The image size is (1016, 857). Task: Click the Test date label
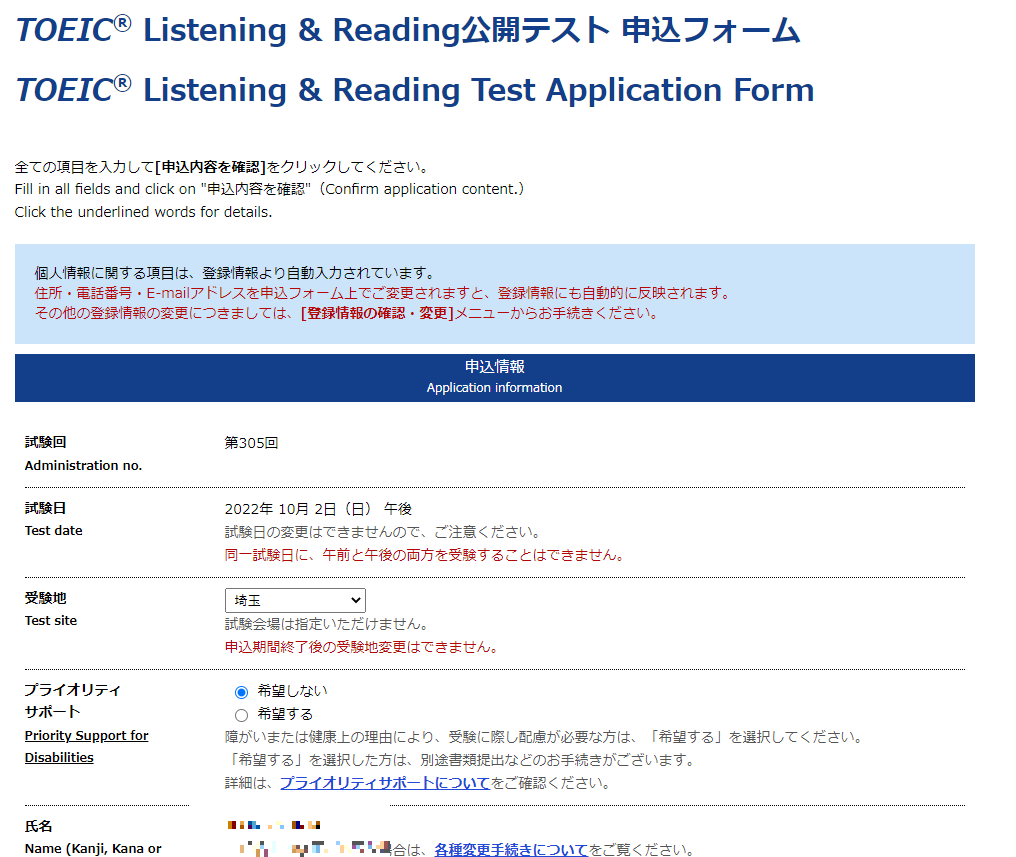(54, 531)
